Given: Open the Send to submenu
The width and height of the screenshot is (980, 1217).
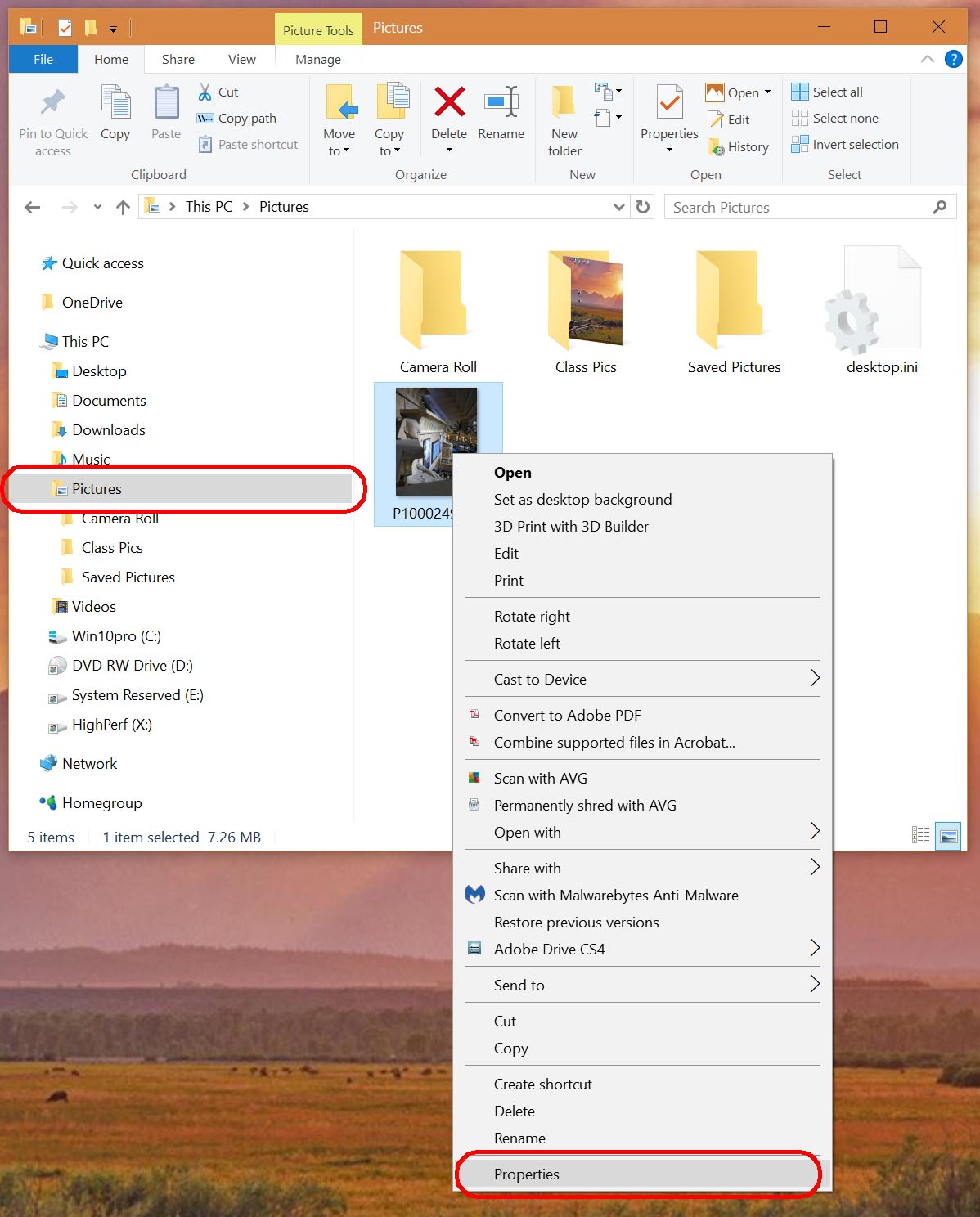Looking at the screenshot, I should pyautogui.click(x=642, y=986).
